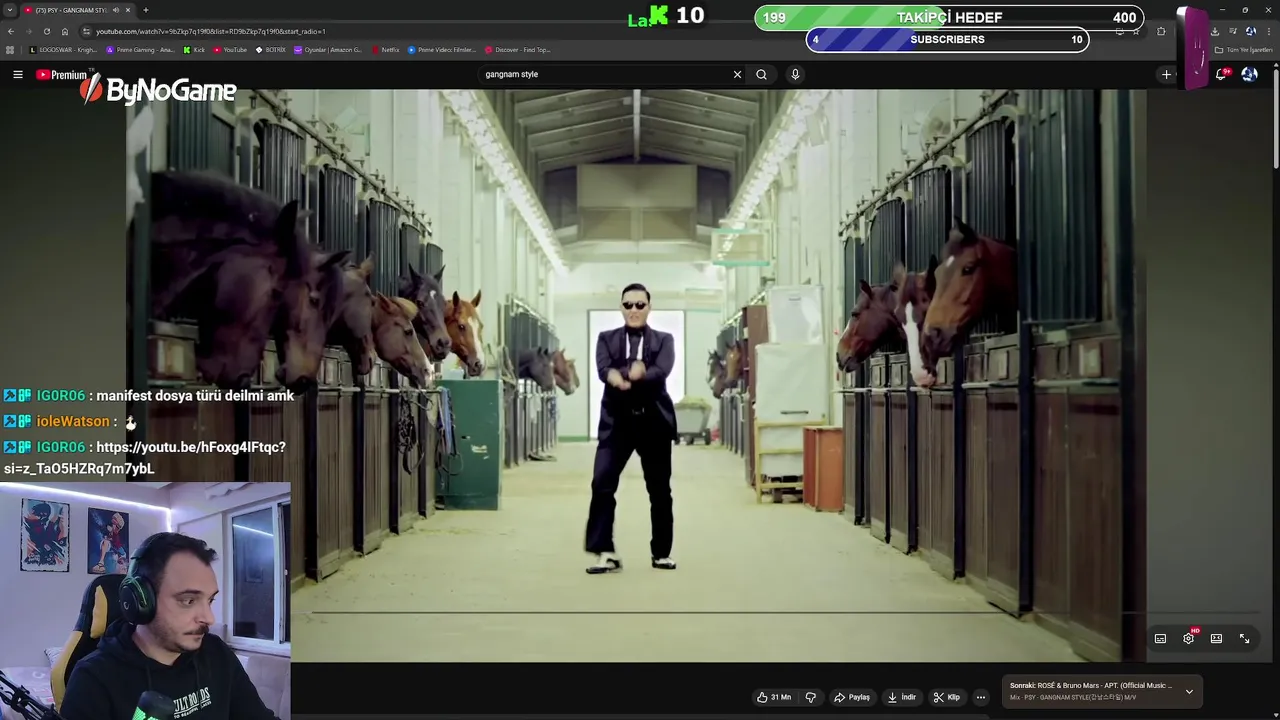Close the PSY Gangnam Style tab
This screenshot has height=720, width=1280.
point(128,10)
